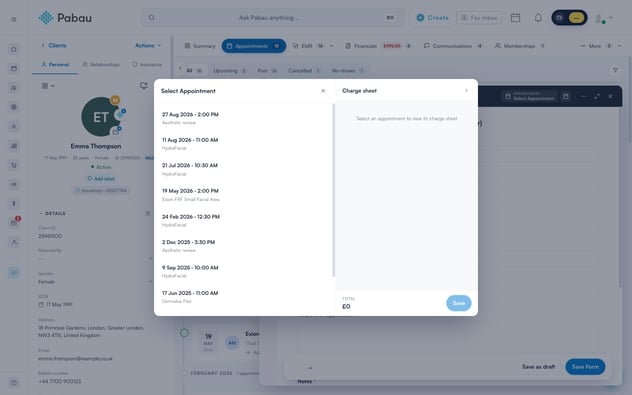This screenshot has width=632, height=395.
Task: Open the hamburger menu icon
Action: point(14,19)
